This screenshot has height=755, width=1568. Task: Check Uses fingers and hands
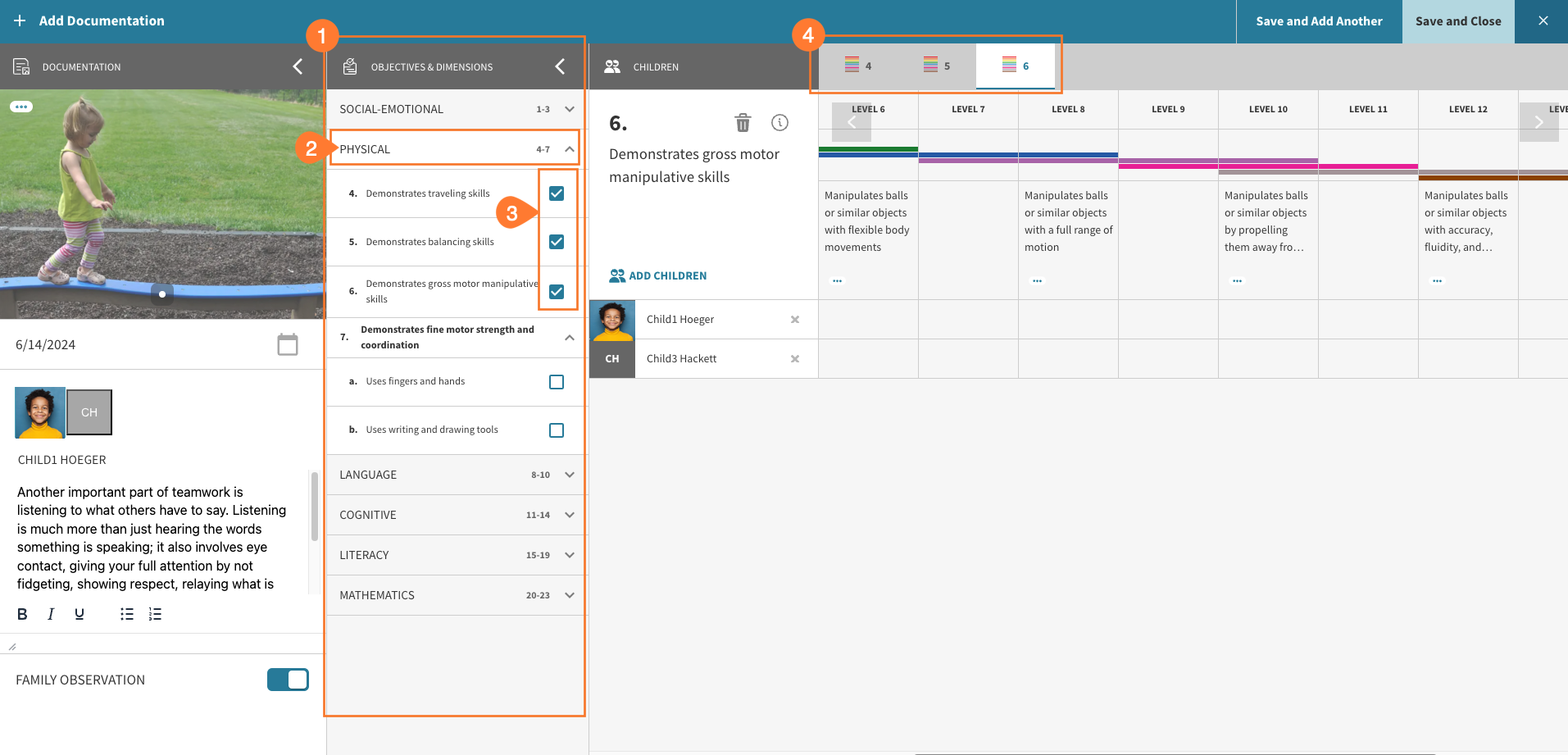pos(557,381)
